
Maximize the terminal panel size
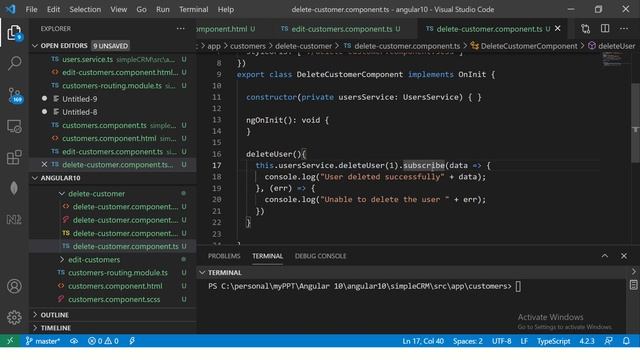tap(605, 256)
